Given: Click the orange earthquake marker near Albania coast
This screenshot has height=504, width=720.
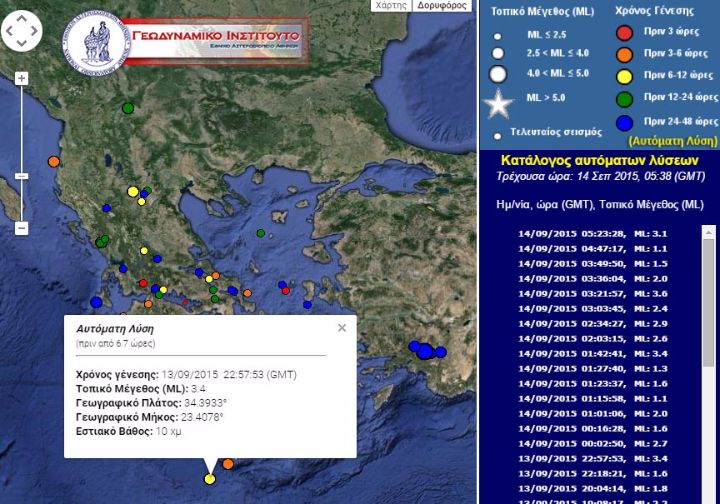Looking at the screenshot, I should point(54,161).
